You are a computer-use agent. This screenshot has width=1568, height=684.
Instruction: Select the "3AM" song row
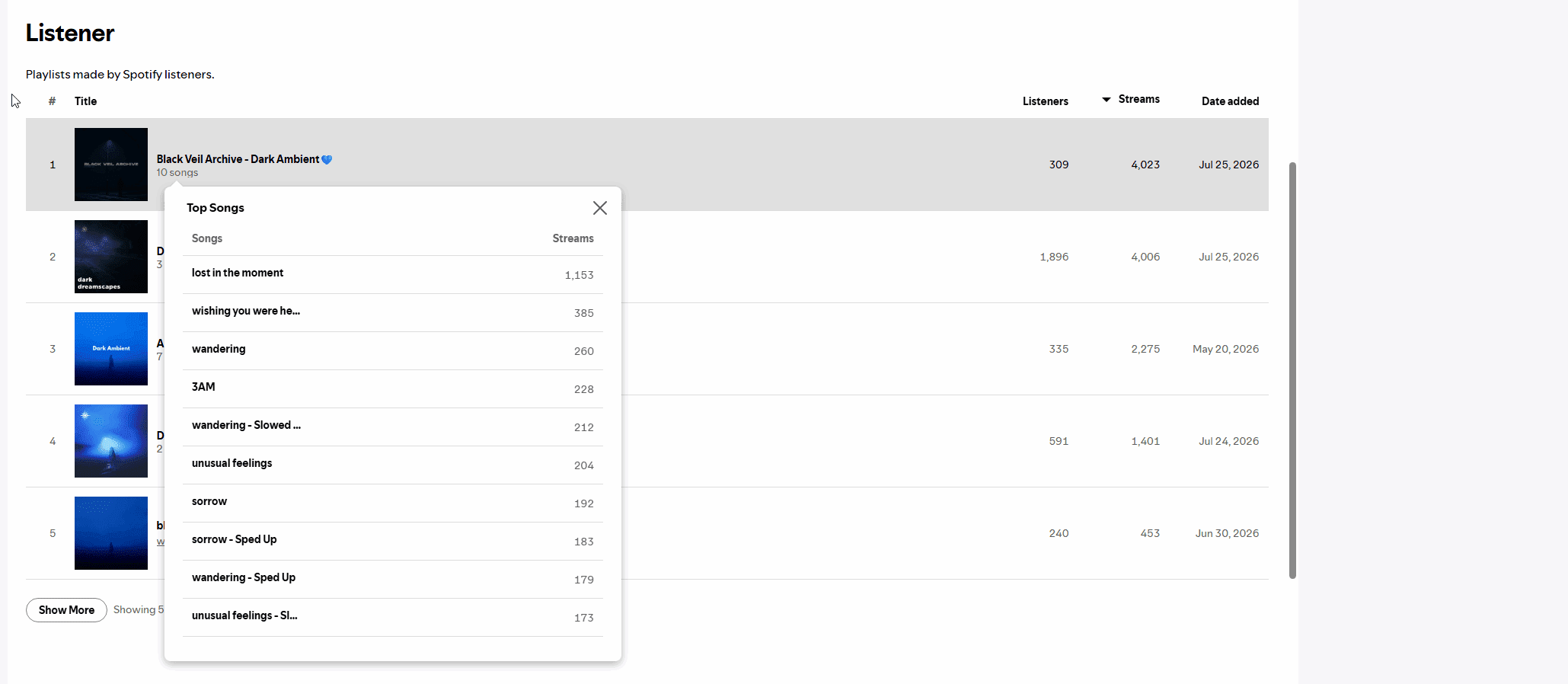tap(393, 388)
